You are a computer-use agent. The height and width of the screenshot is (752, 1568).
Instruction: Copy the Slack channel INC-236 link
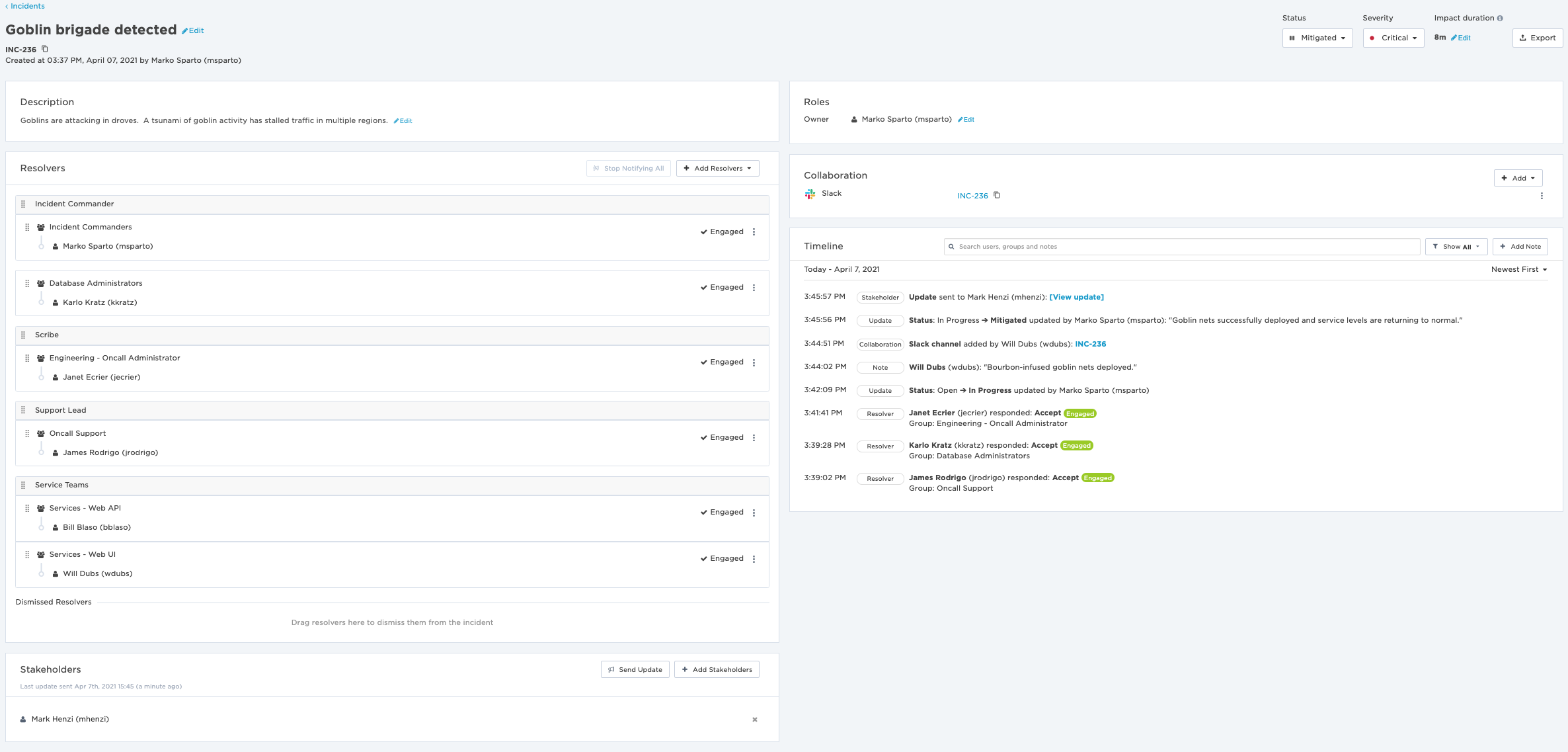click(997, 195)
